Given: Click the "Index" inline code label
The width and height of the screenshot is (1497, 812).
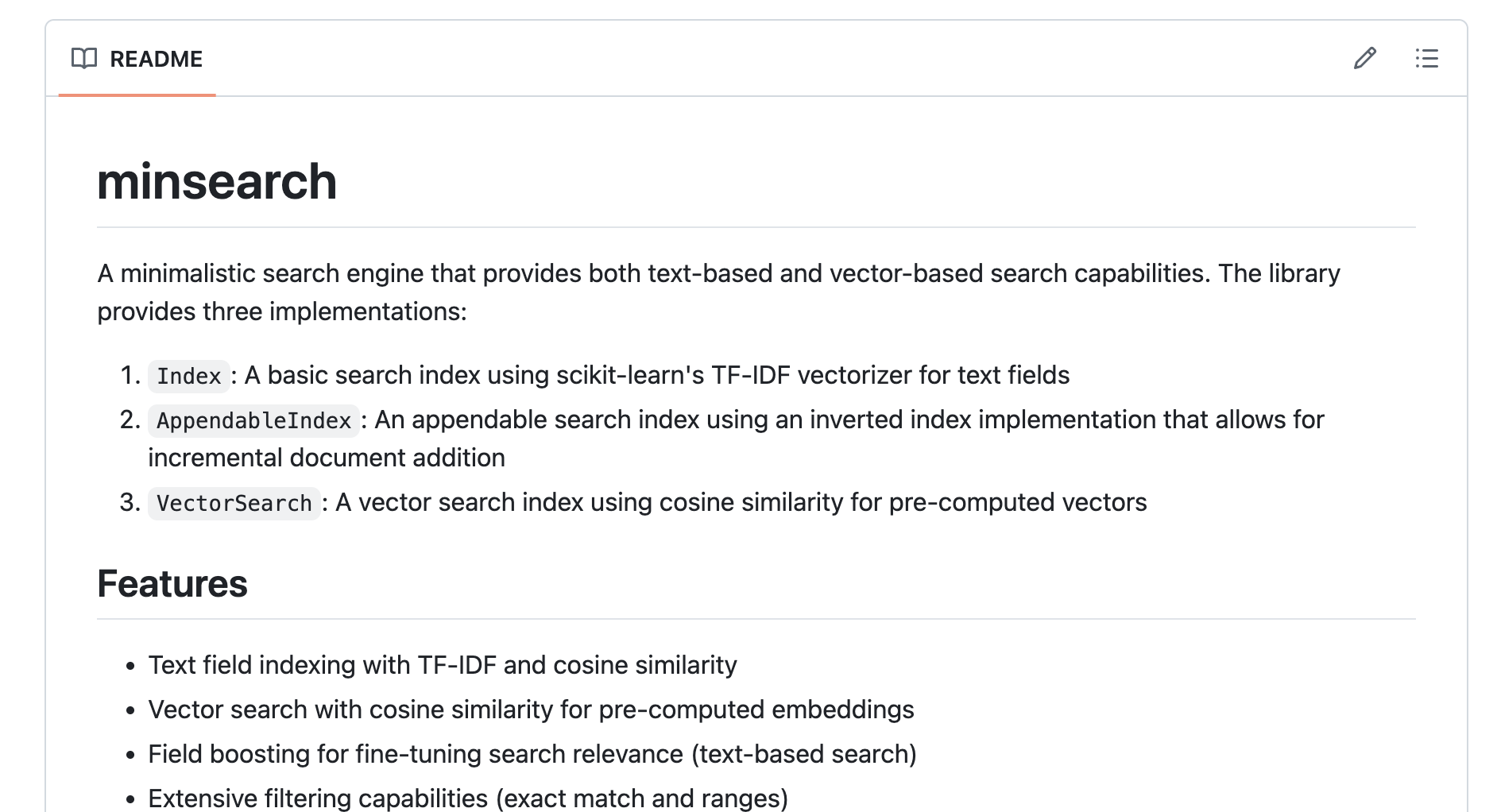Looking at the screenshot, I should click(188, 376).
